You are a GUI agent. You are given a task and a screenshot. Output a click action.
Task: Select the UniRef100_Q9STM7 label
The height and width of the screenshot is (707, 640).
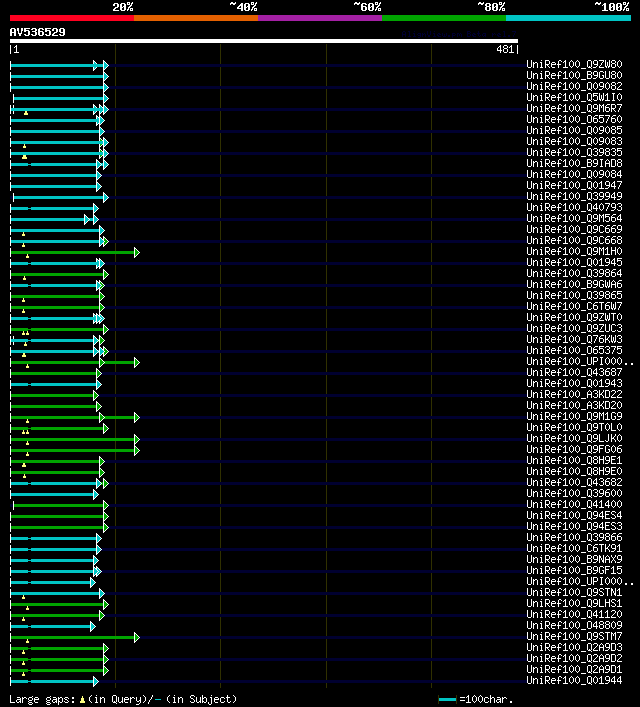point(574,636)
